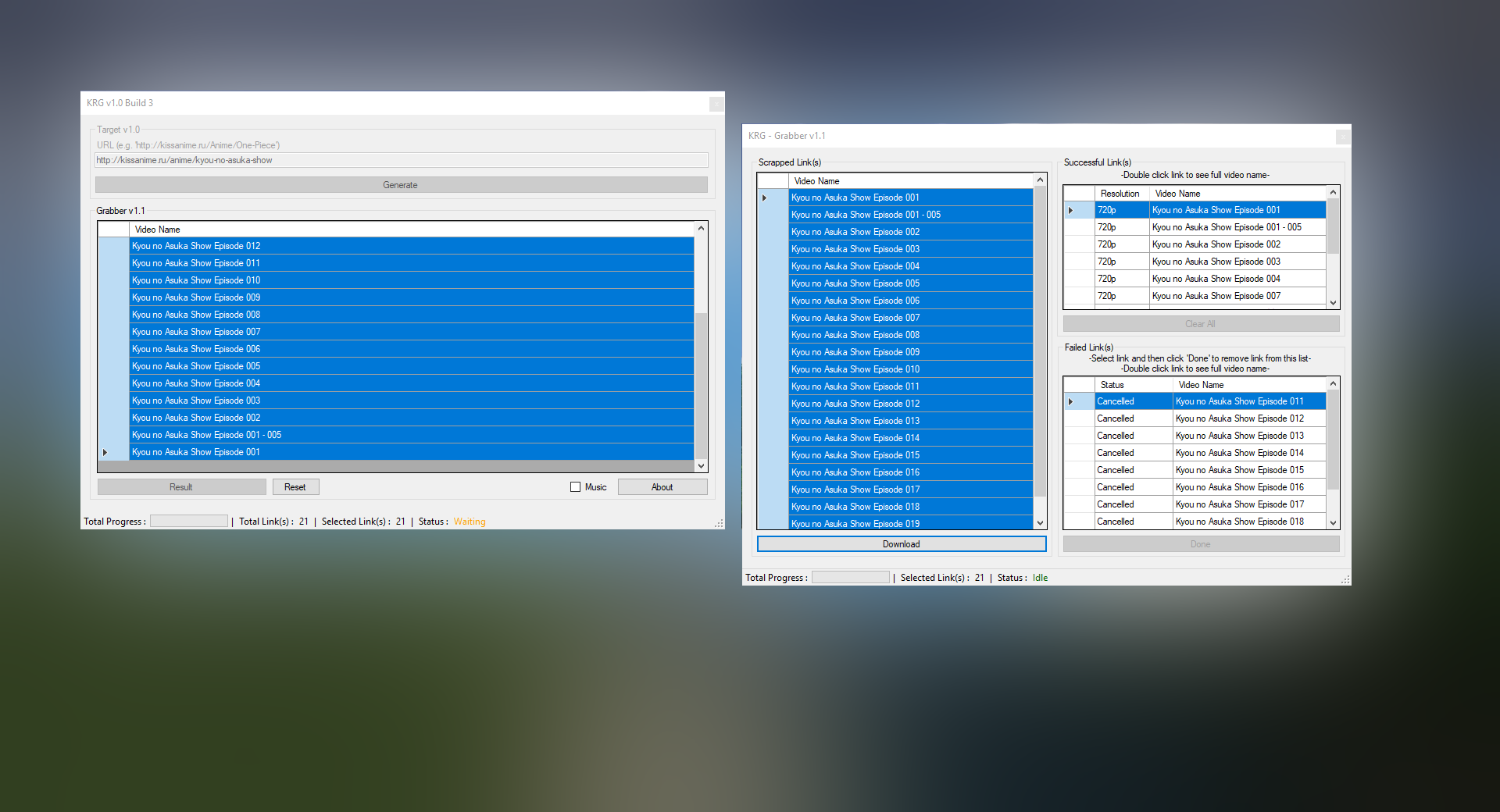Click the URL input field

pyautogui.click(x=401, y=160)
